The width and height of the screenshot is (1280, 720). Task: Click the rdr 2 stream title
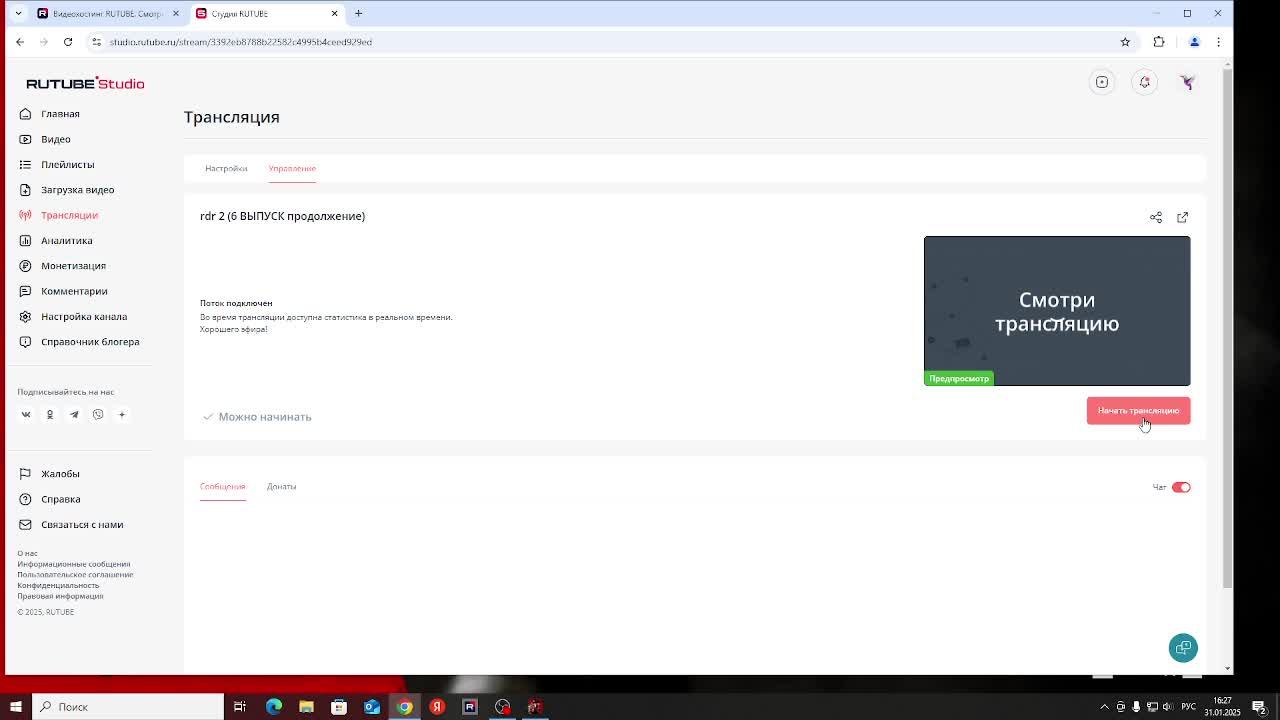[x=282, y=216]
